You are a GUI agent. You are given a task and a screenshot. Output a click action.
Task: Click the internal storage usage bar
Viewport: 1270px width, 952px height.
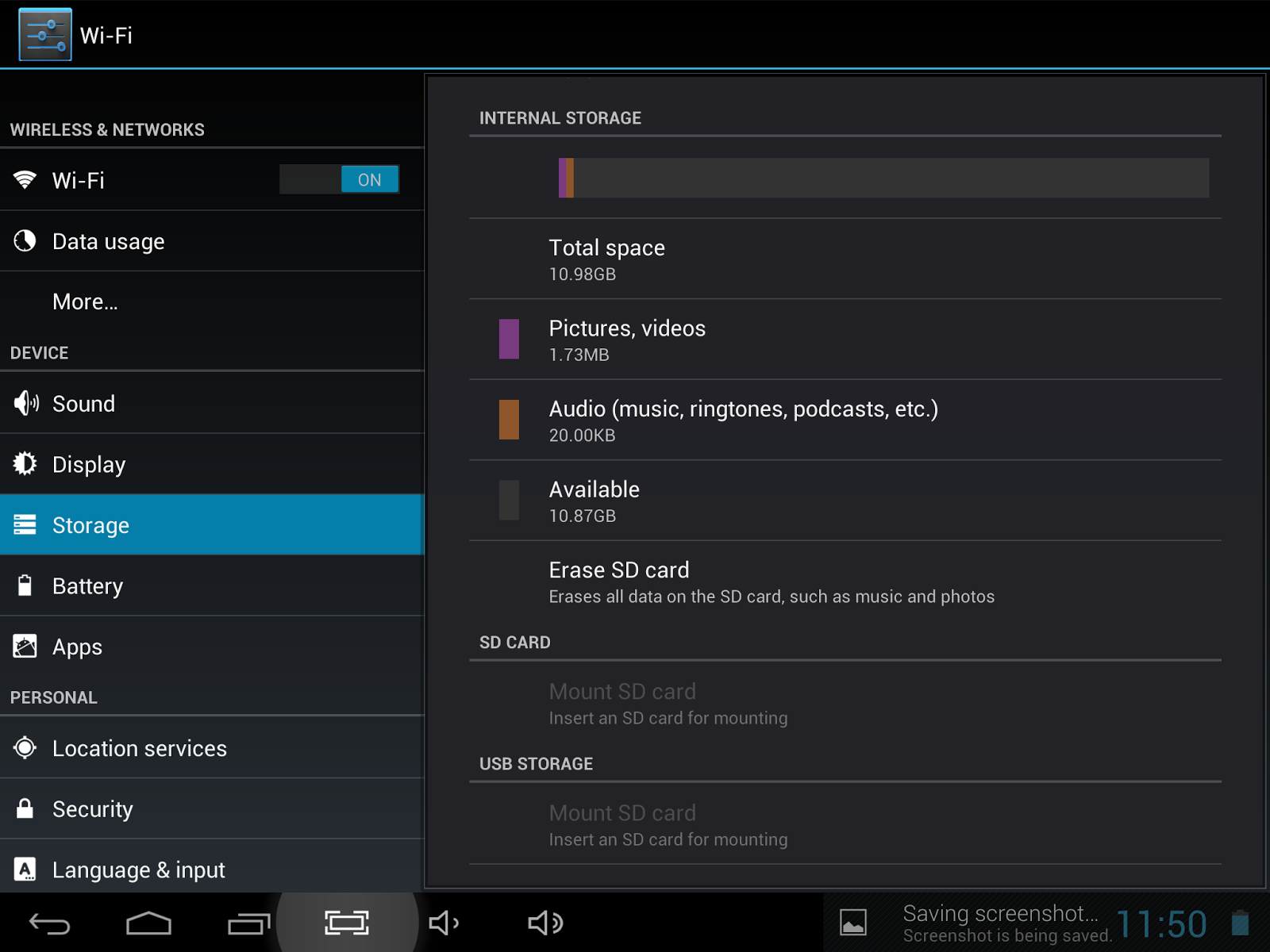[x=884, y=178]
